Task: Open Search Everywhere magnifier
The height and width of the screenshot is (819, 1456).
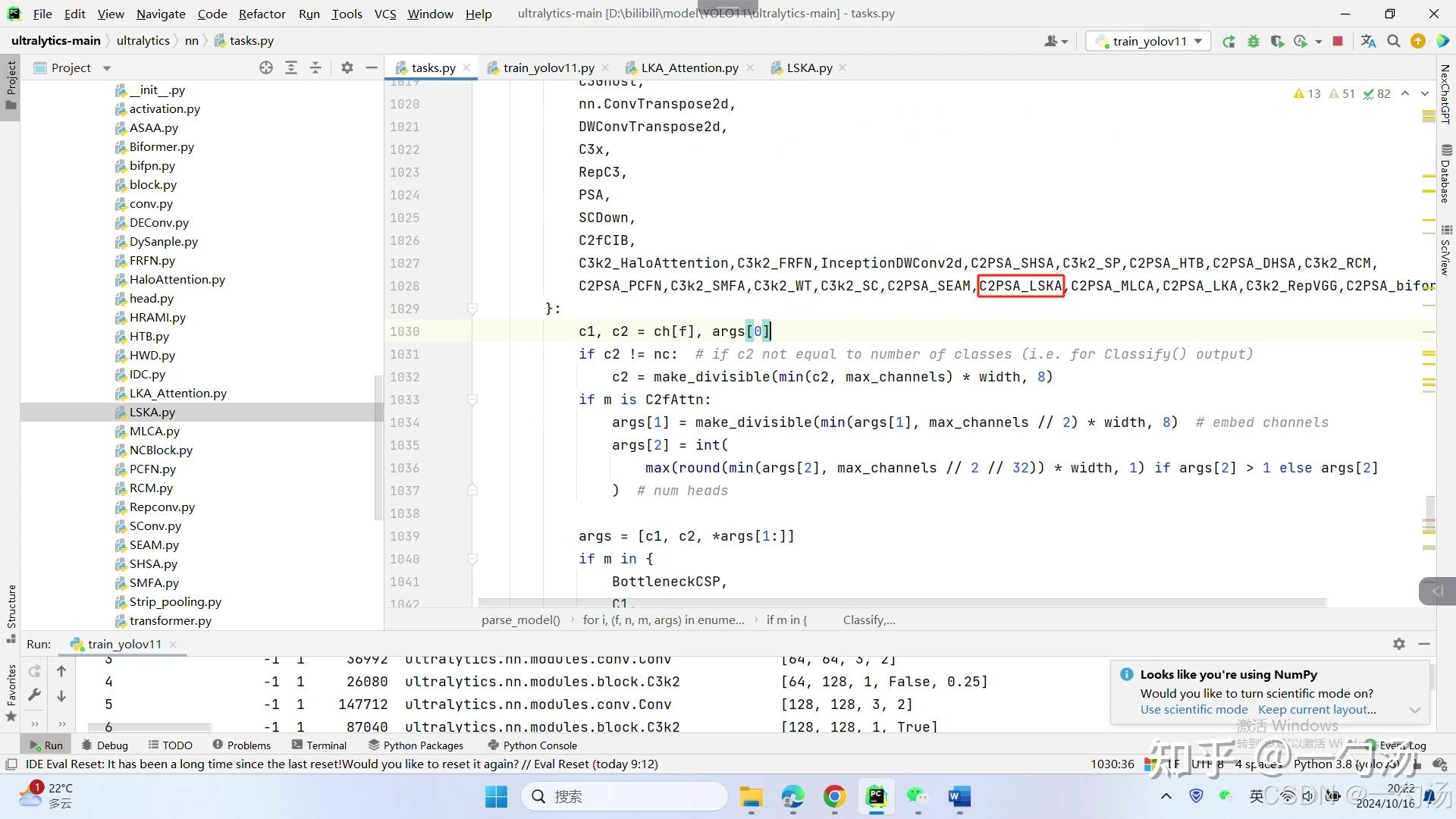Action: pos(1393,41)
